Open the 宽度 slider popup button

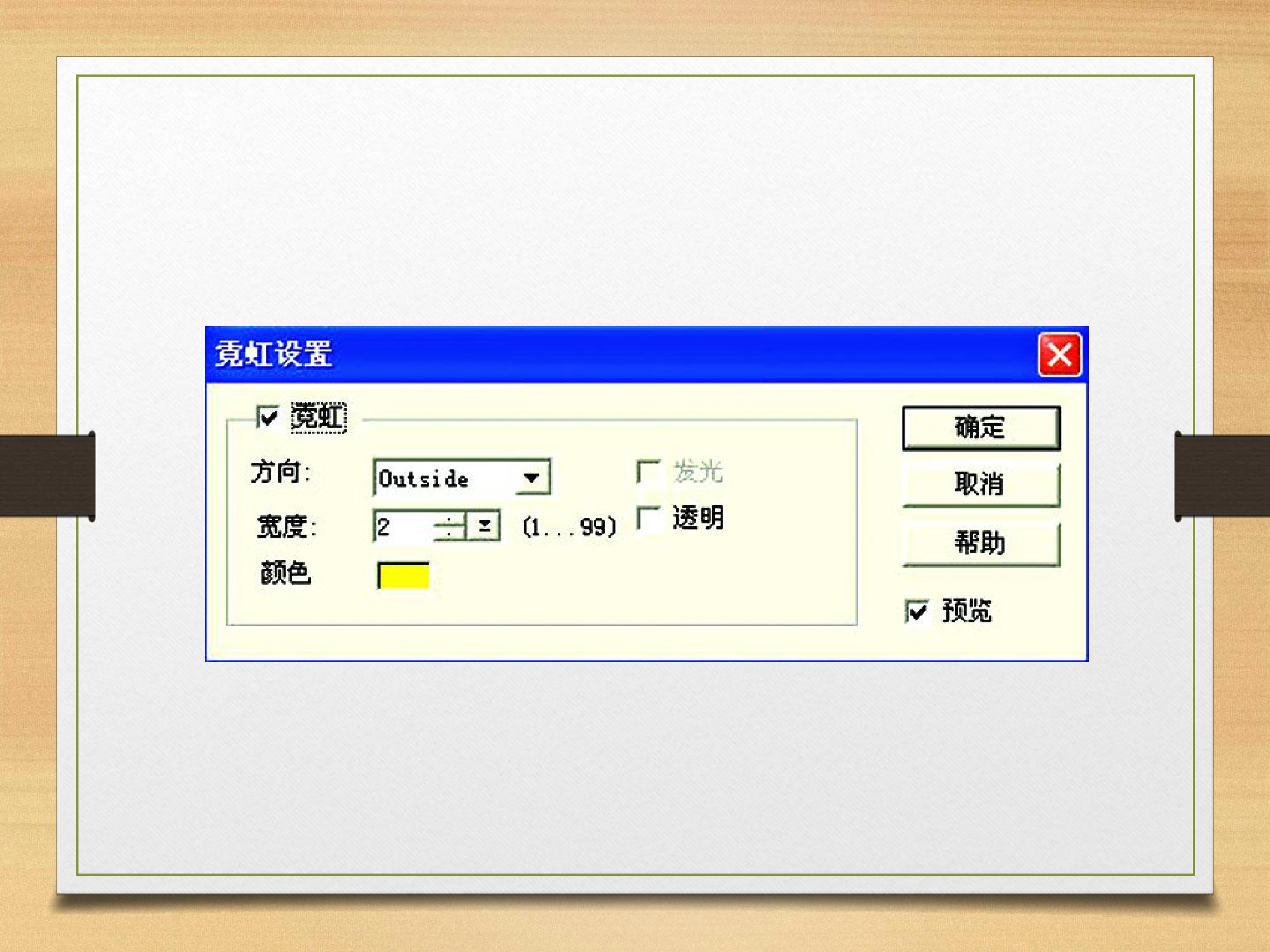coord(484,526)
